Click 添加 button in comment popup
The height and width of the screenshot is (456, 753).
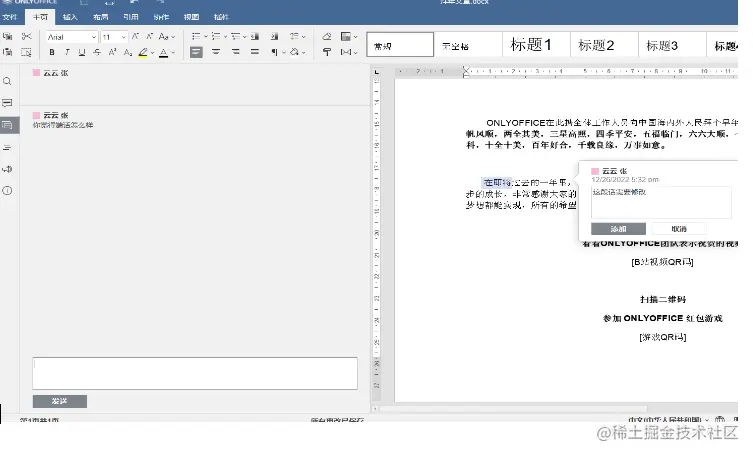618,229
